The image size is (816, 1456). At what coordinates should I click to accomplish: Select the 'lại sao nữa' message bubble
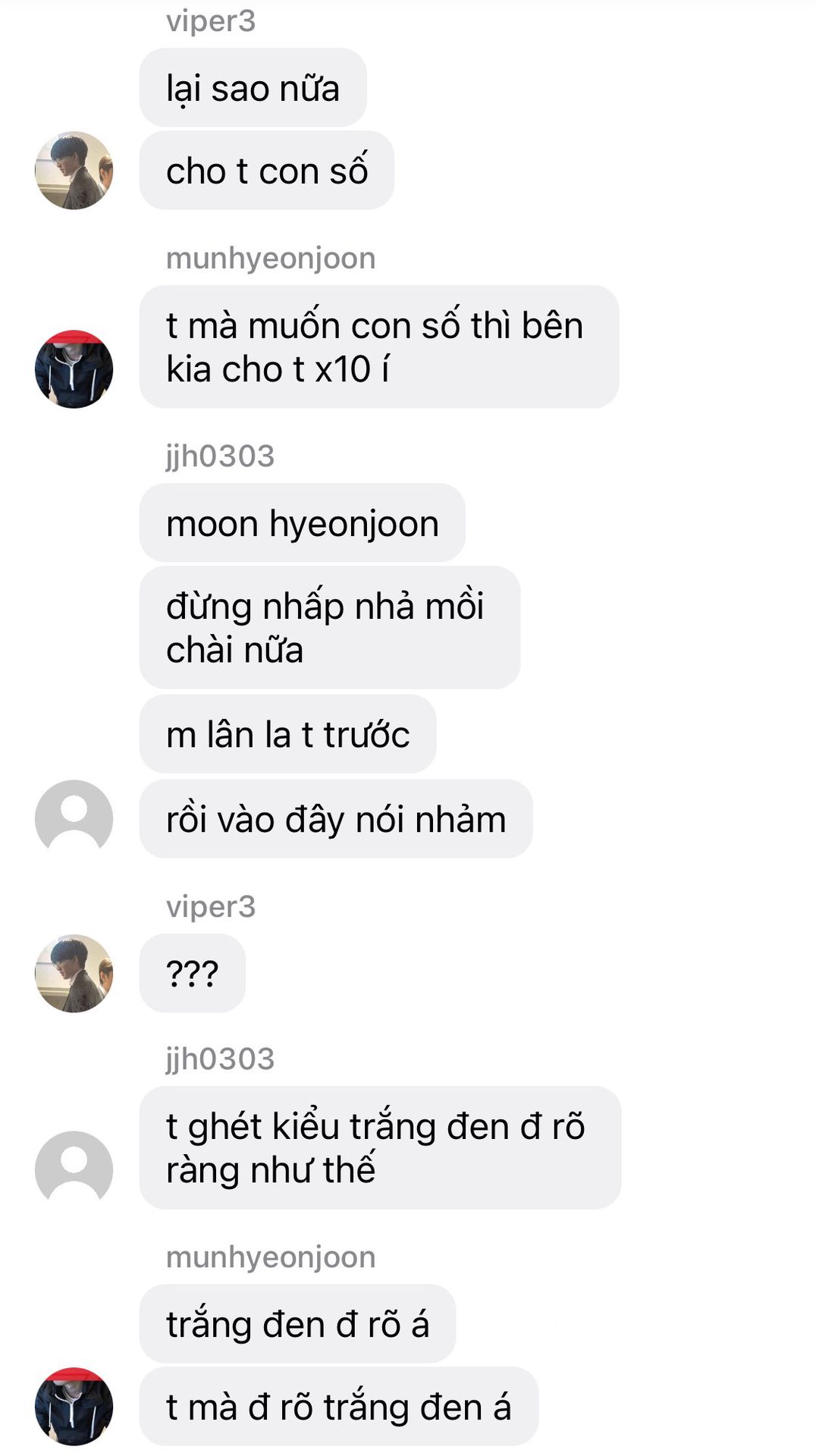pyautogui.click(x=253, y=88)
